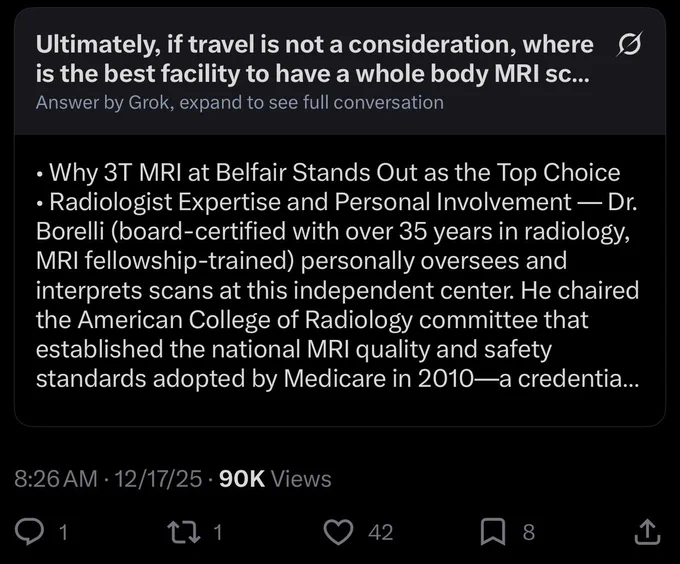Click the repost count next to arrows
680x564 pixels.
pos(218,532)
